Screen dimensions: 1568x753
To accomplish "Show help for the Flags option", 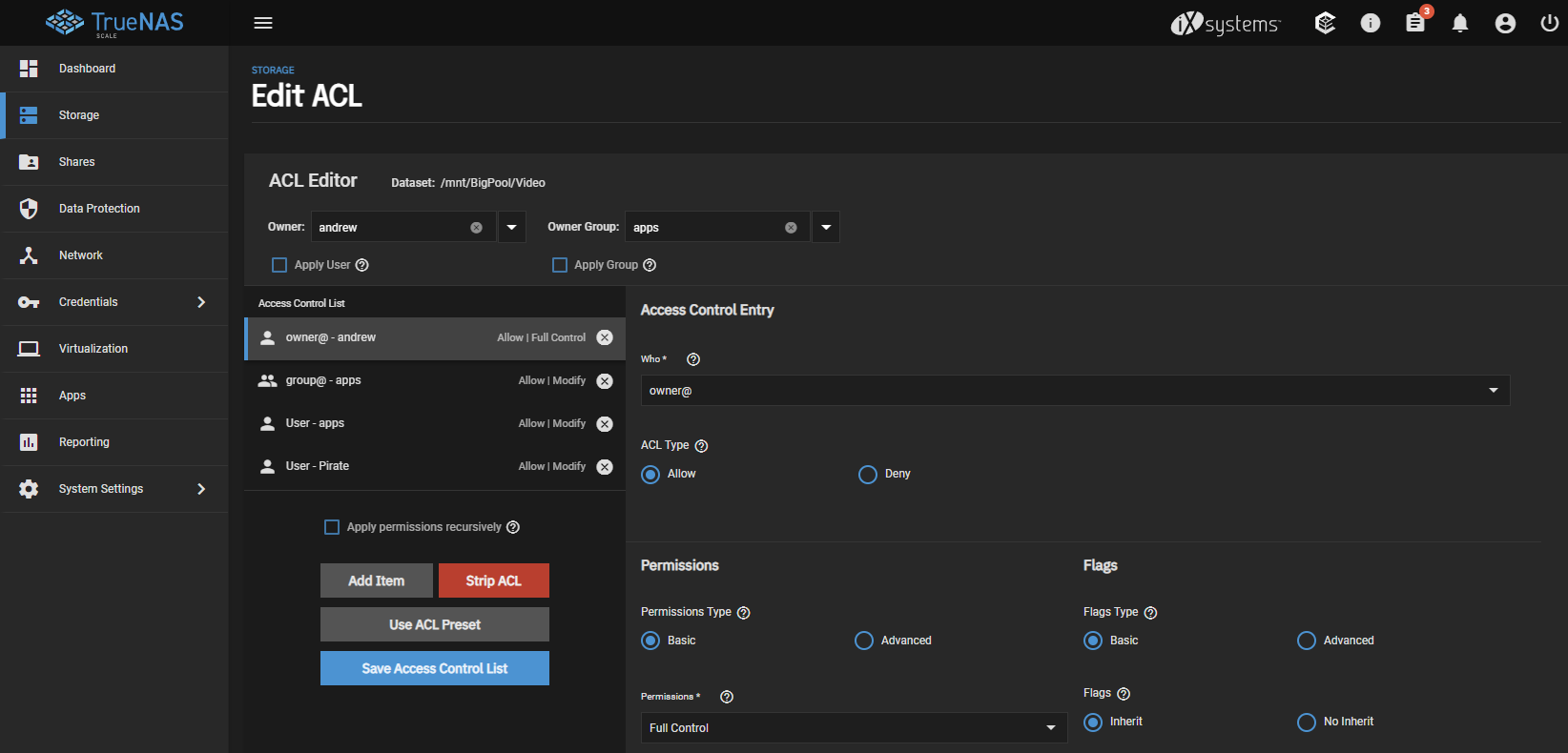I will [1124, 694].
